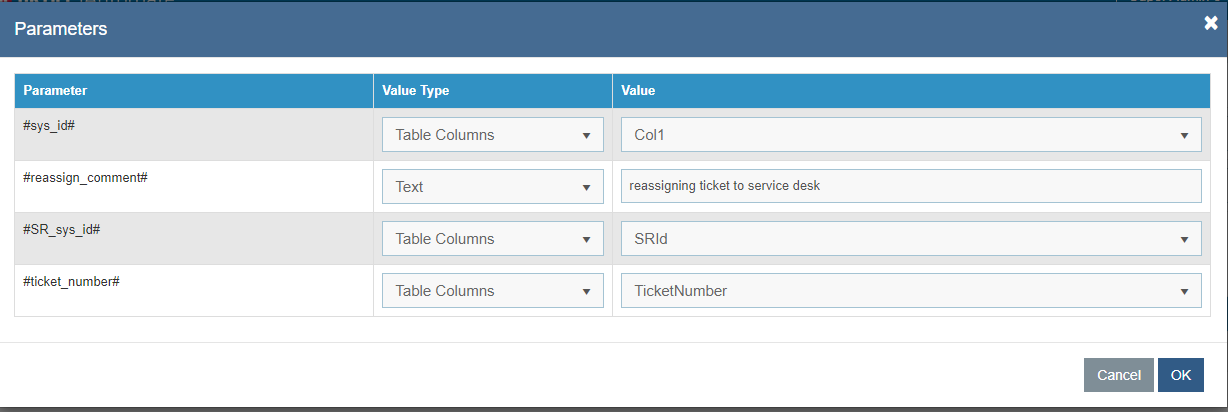Image resolution: width=1228 pixels, height=412 pixels.
Task: Open Value Type dropdown for #SR_sys_id#
Action: coord(492,239)
